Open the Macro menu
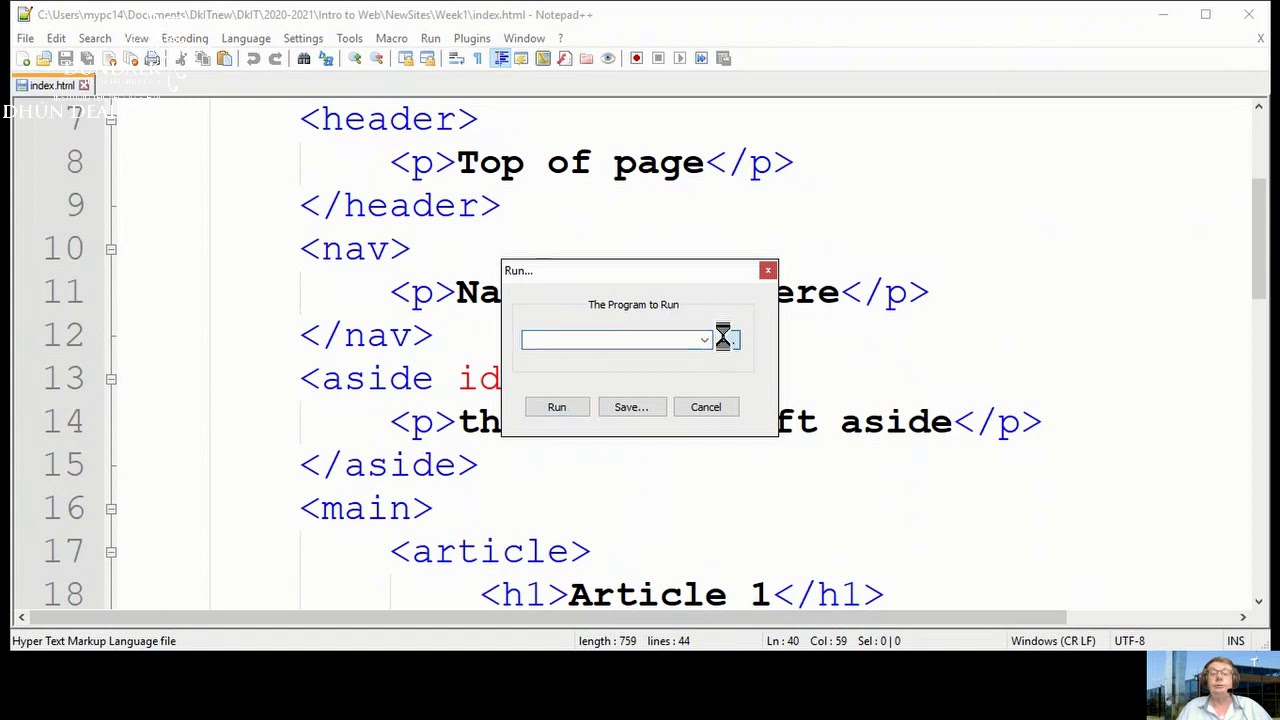 click(391, 38)
